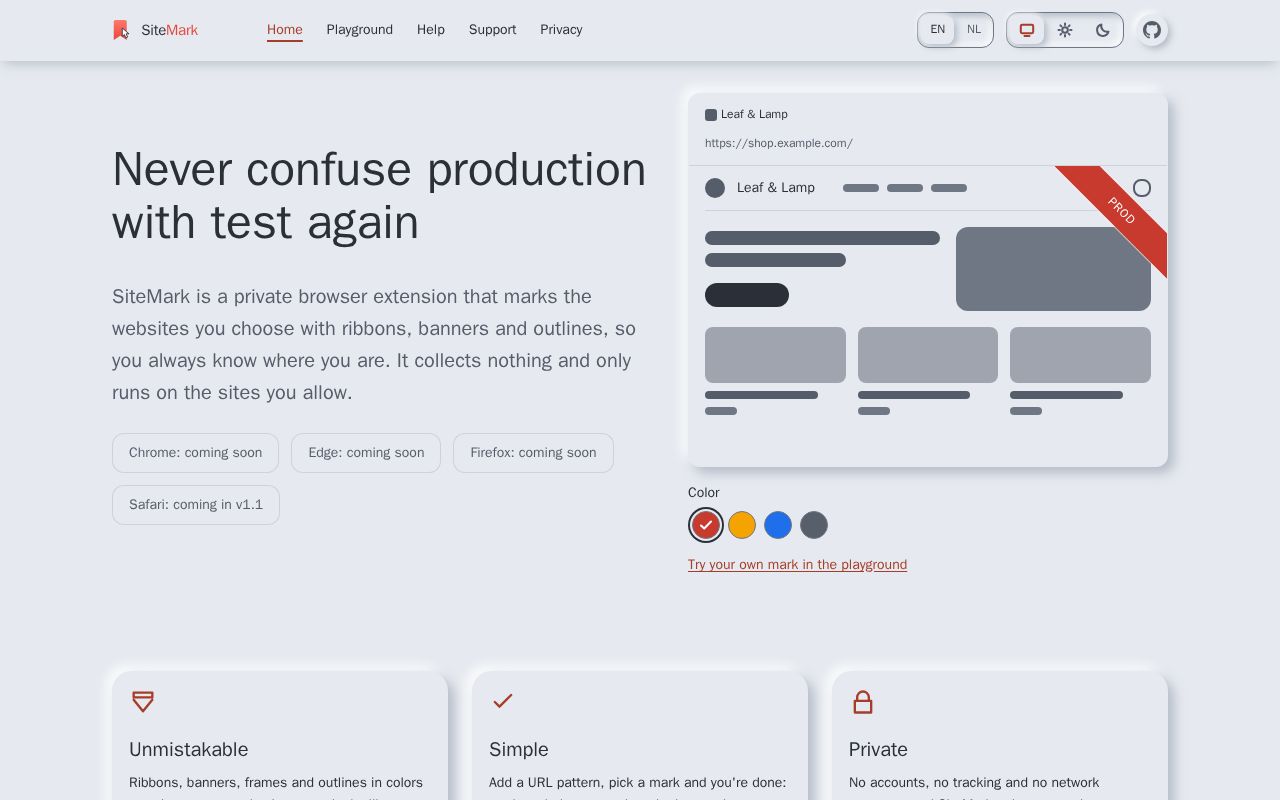
Task: Switch to light theme sun icon
Action: [1065, 30]
